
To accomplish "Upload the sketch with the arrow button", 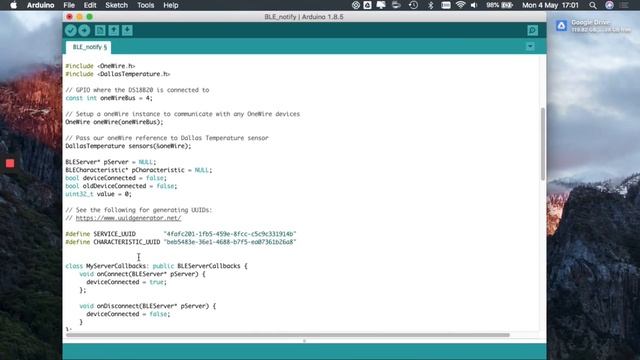I will [x=84, y=30].
